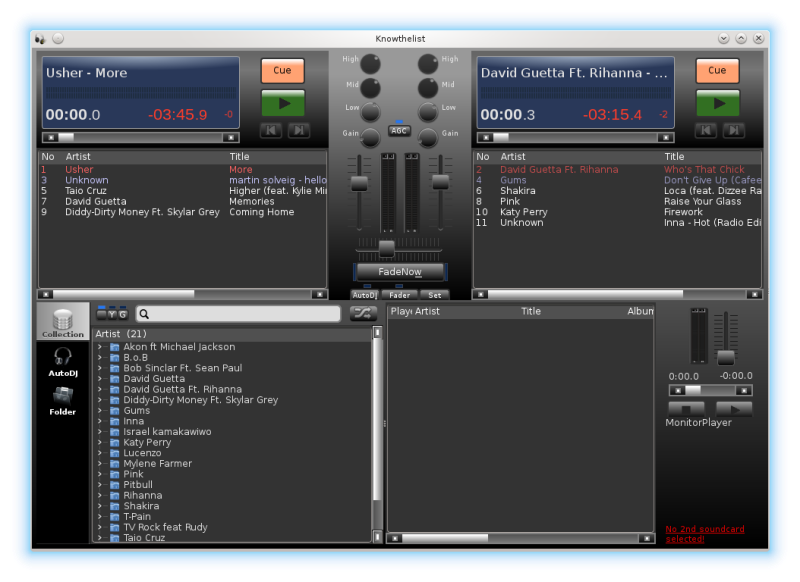Click the left deck High EQ knob
This screenshot has height=582, width=800.
pyautogui.click(x=370, y=64)
